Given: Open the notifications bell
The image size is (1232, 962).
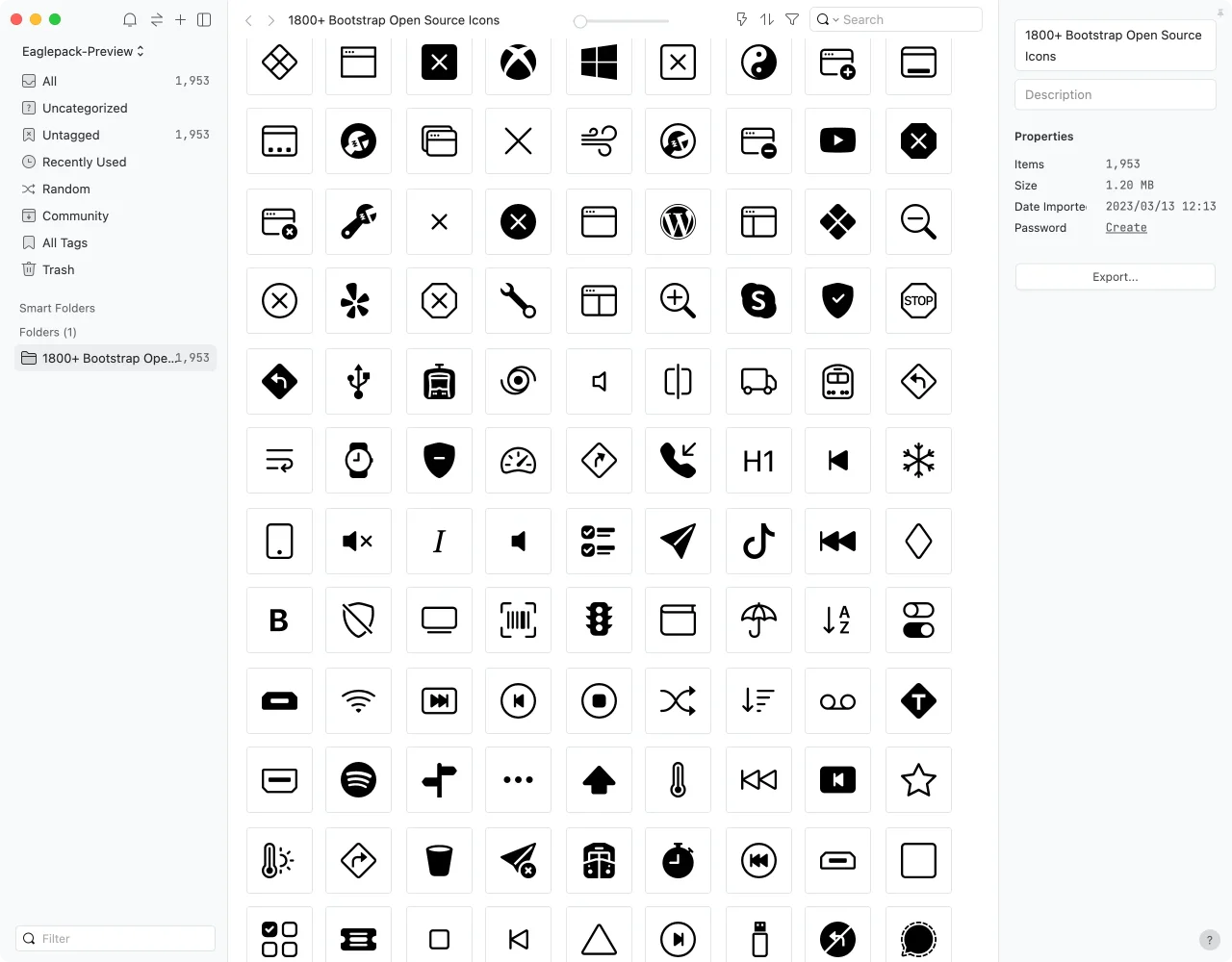Looking at the screenshot, I should pyautogui.click(x=130, y=20).
